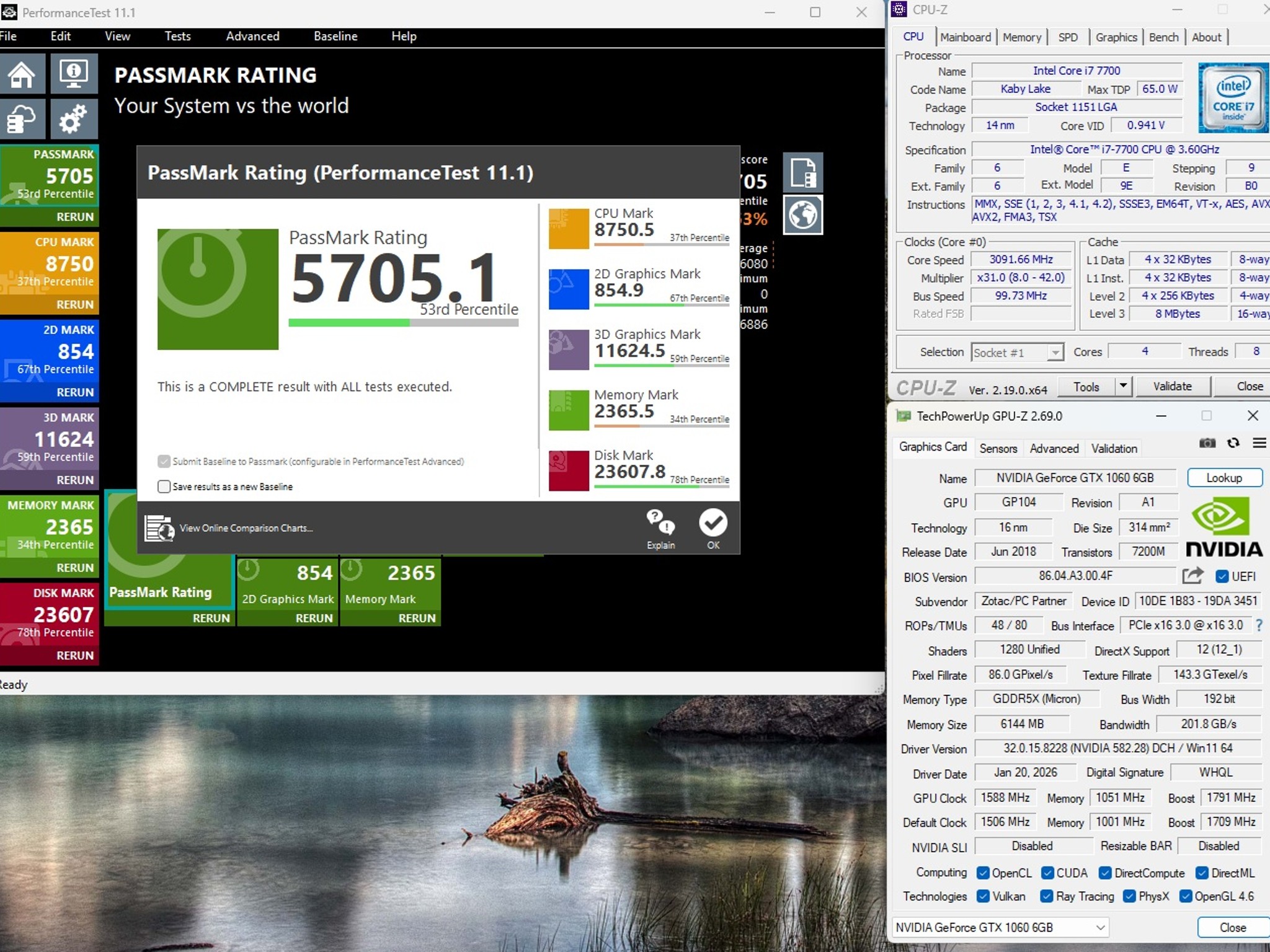
Task: Click the Disk Mark red icon in dialog
Action: [x=569, y=470]
